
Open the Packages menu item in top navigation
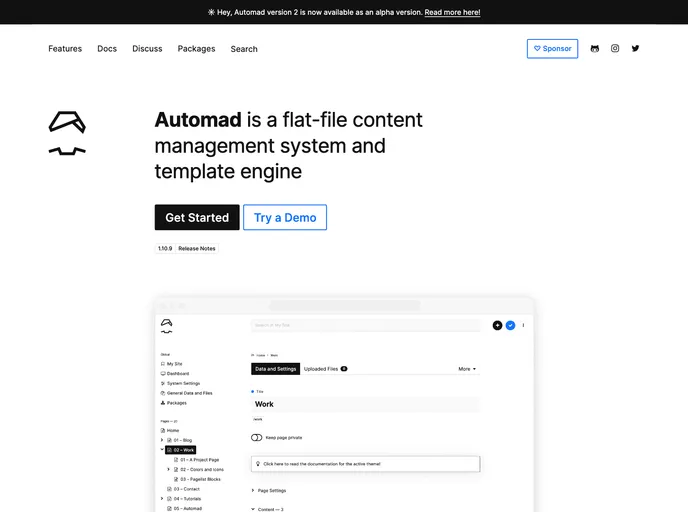tap(197, 49)
